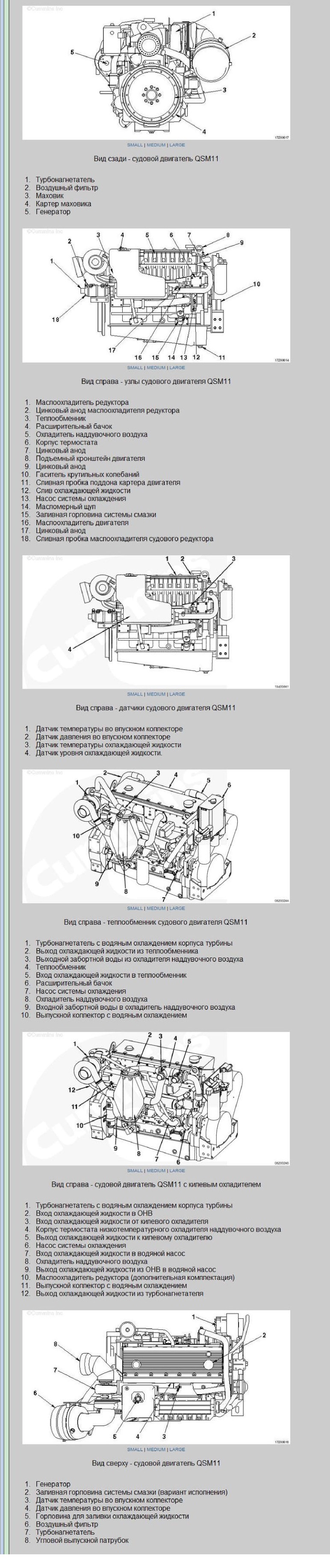
Task: Click list item 'Маслоохладитель двигателя'
Action: (82, 522)
